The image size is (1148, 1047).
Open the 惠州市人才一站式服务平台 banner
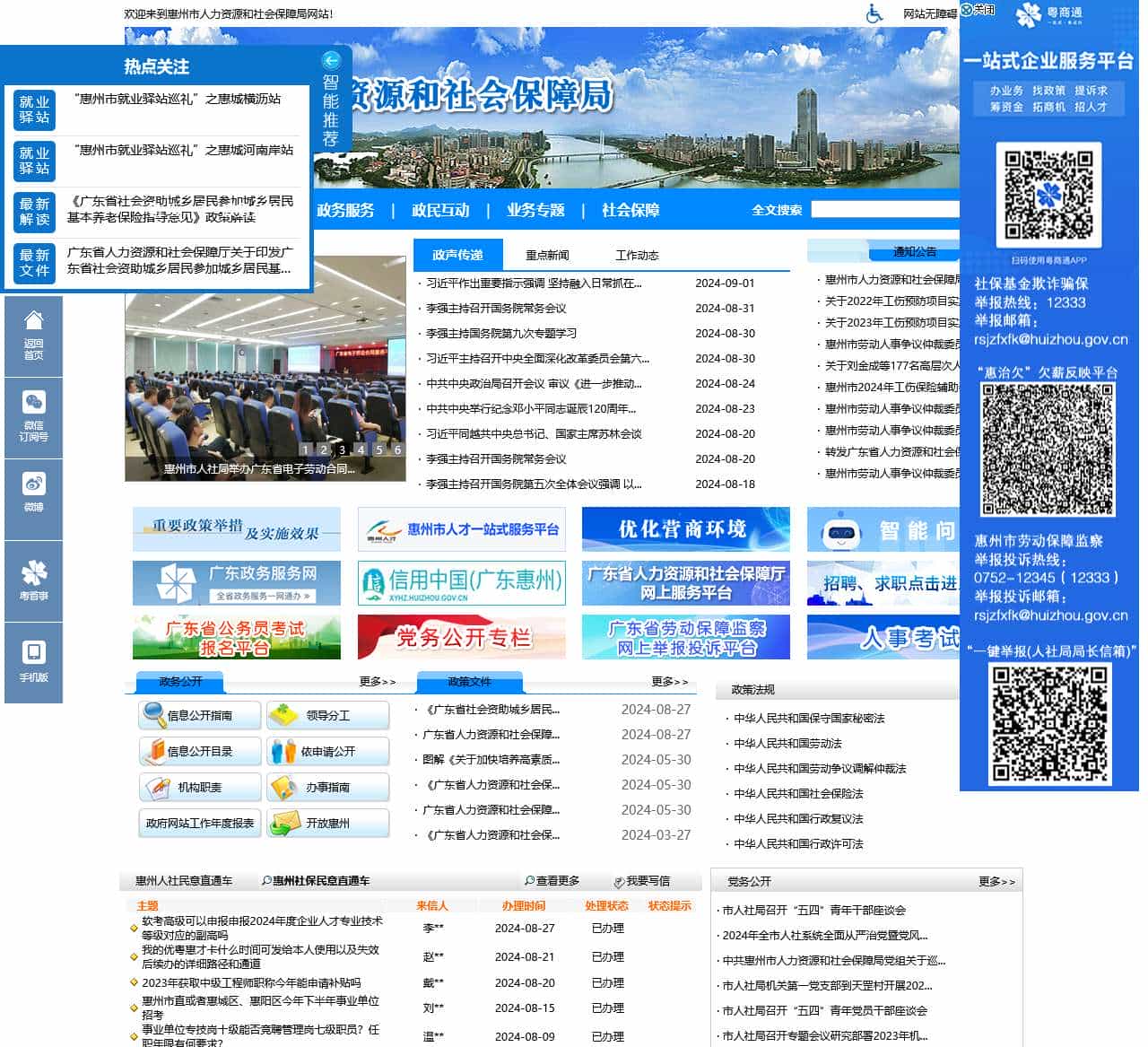click(x=462, y=529)
